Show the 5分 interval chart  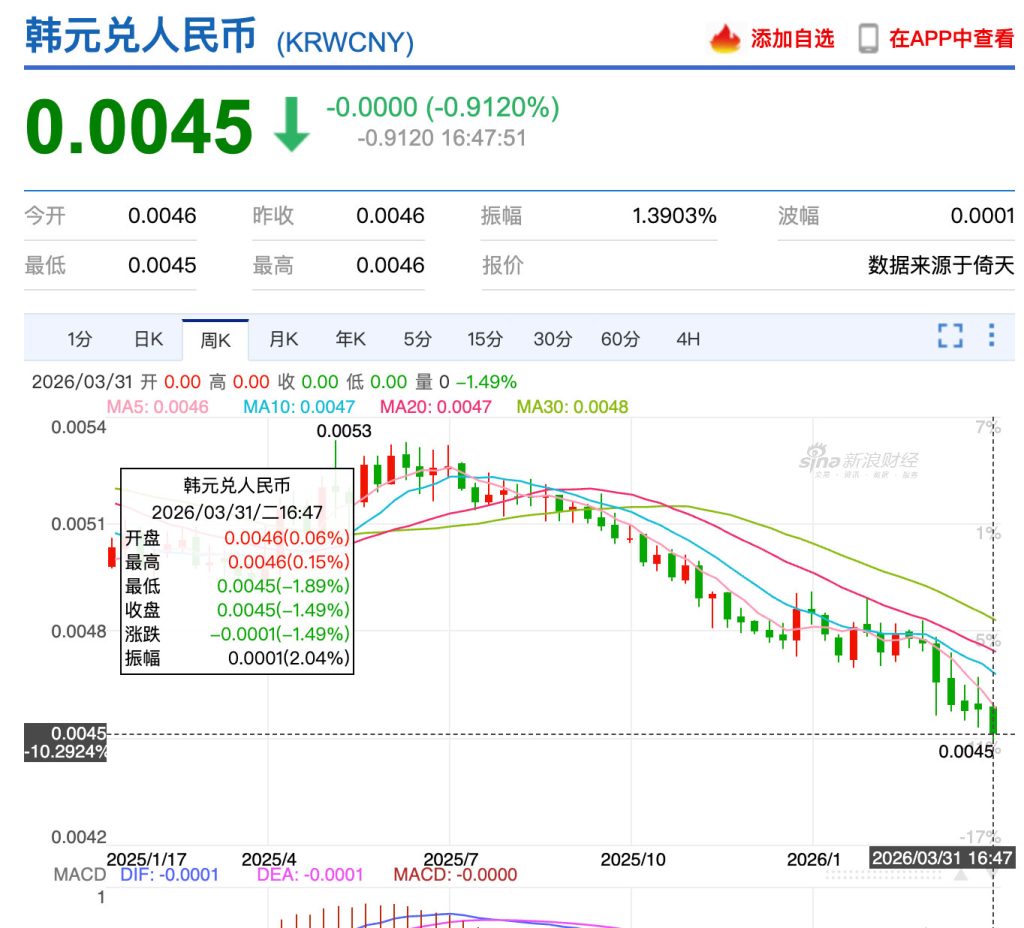(417, 339)
